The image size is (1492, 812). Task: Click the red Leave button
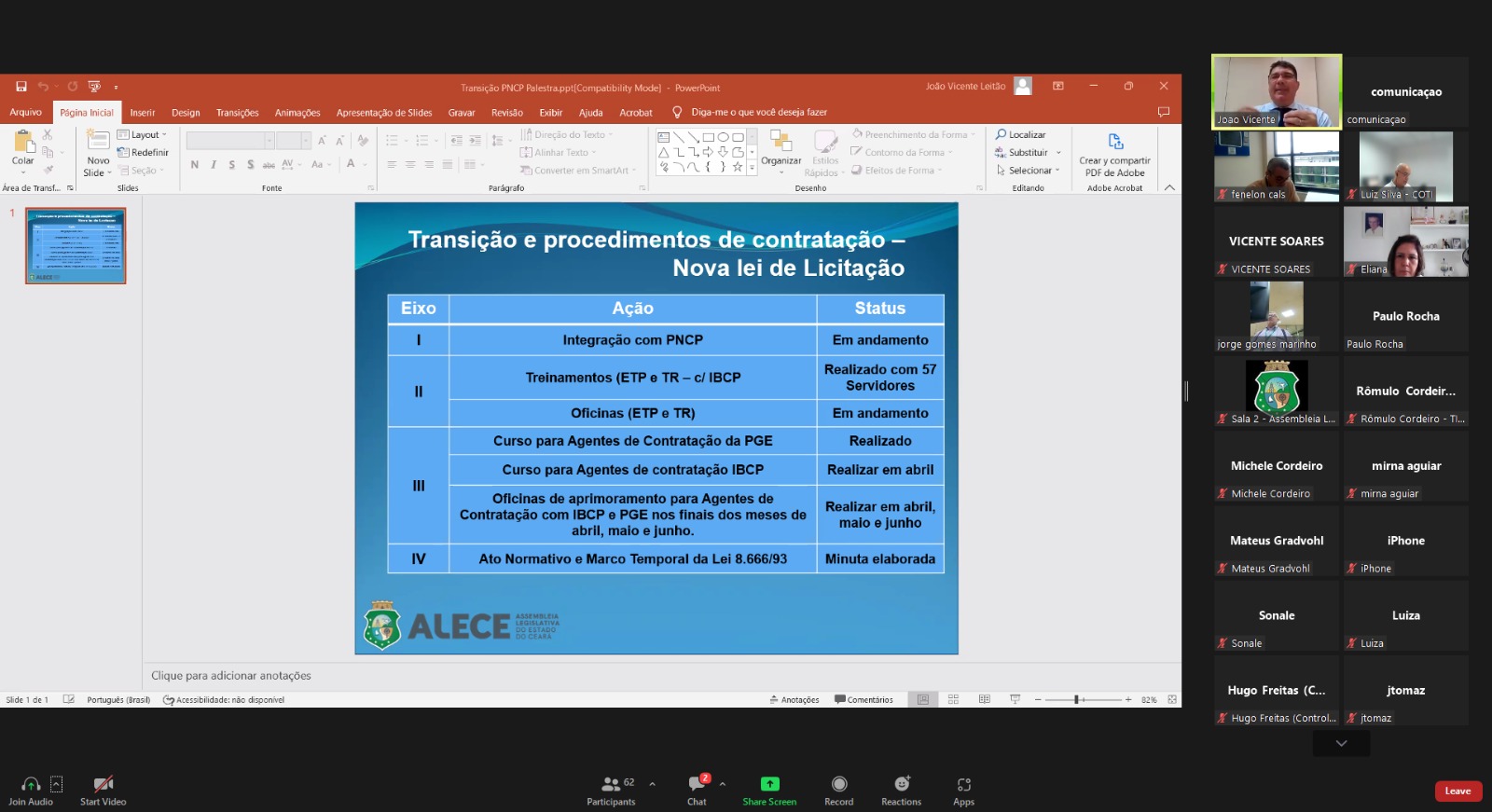tap(1457, 791)
